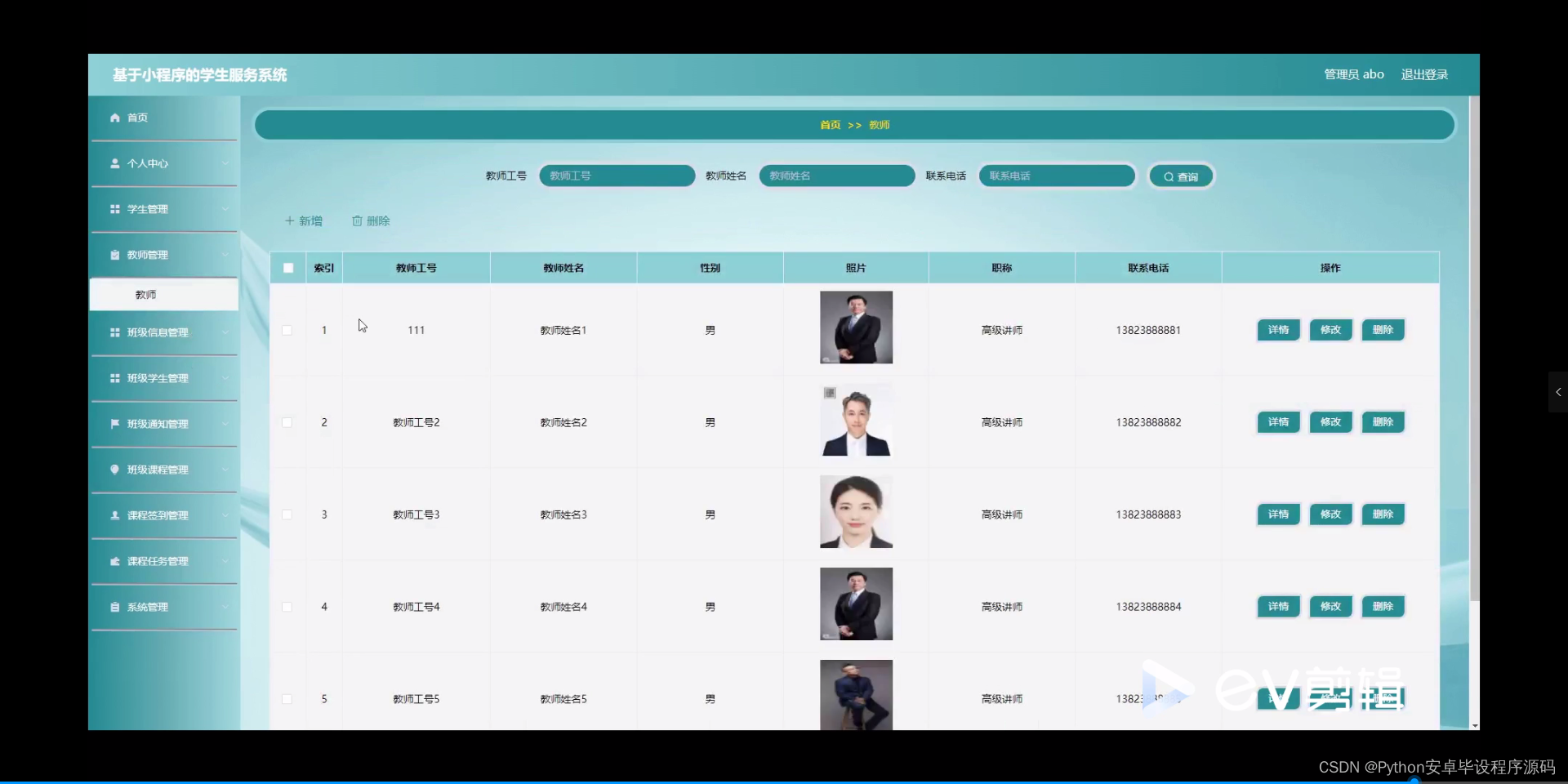Click 退出登录 in the top bar
This screenshot has width=1568, height=784.
point(1423,74)
